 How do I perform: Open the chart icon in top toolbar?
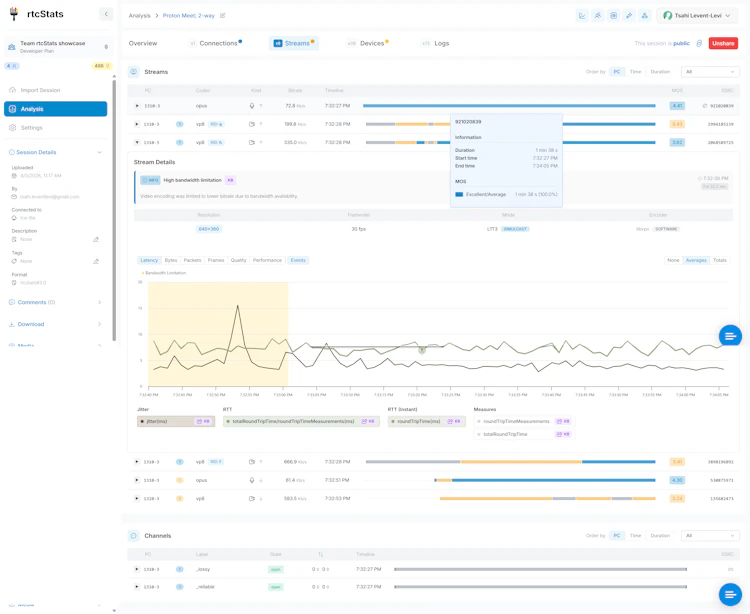pos(582,16)
